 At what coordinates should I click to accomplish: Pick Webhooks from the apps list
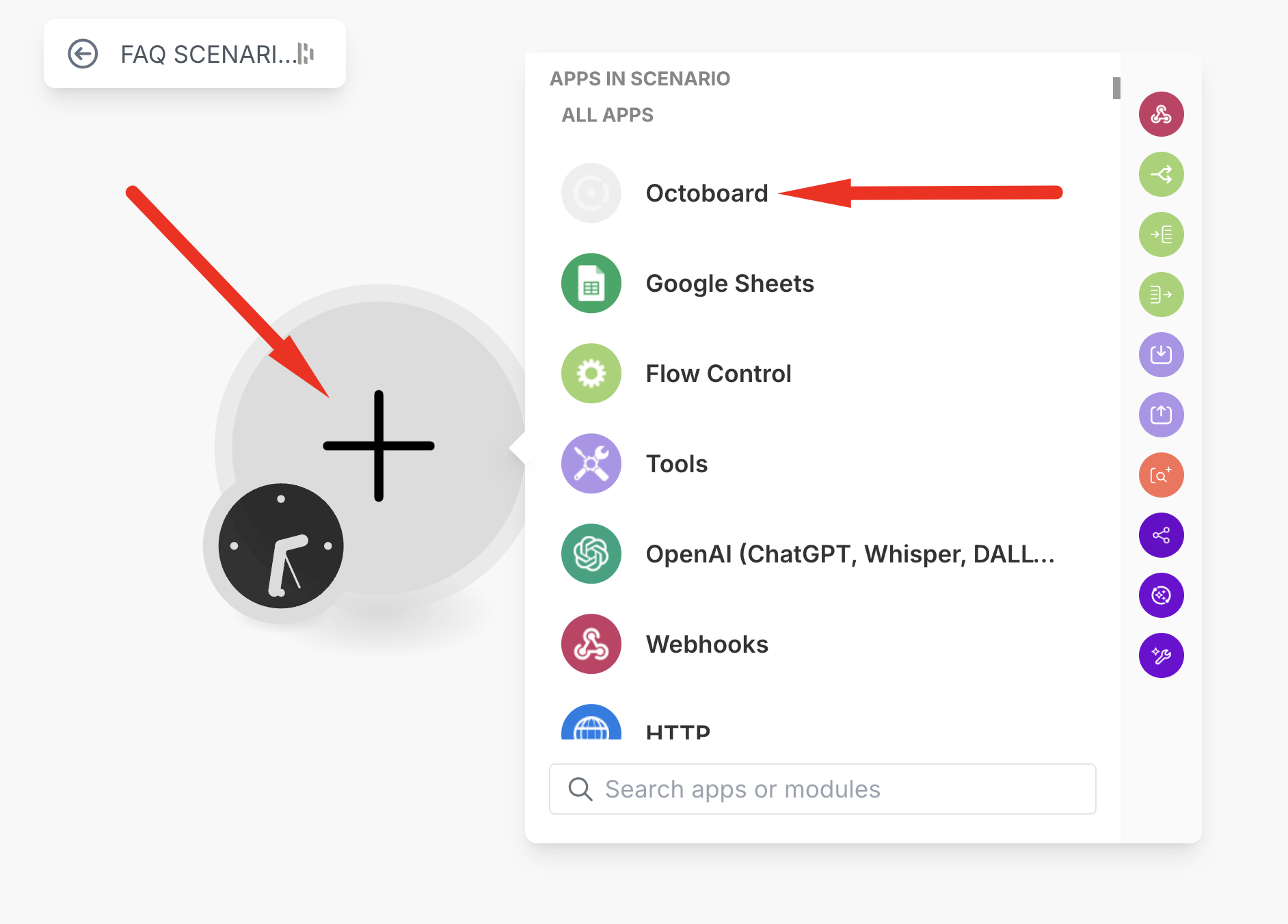(x=706, y=644)
